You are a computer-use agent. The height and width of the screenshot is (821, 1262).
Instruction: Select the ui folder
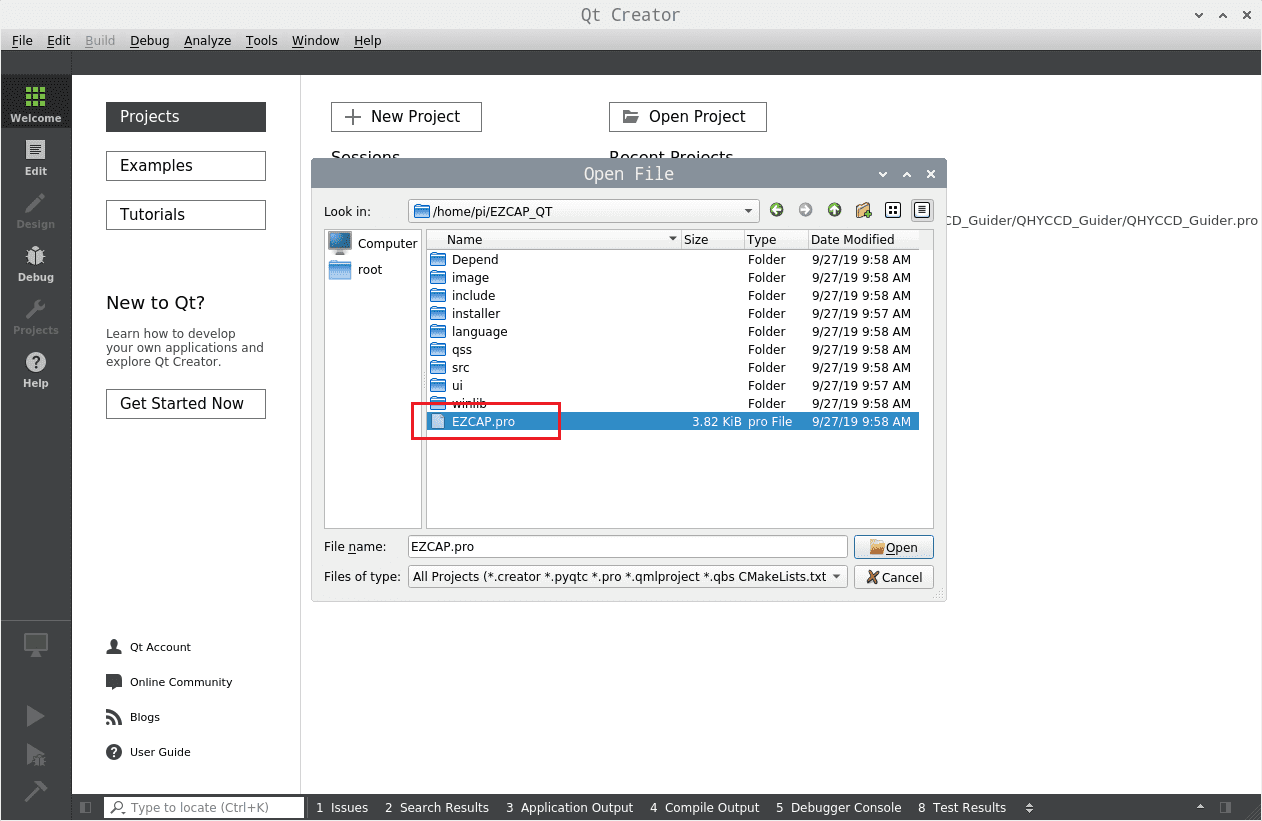(673, 386)
